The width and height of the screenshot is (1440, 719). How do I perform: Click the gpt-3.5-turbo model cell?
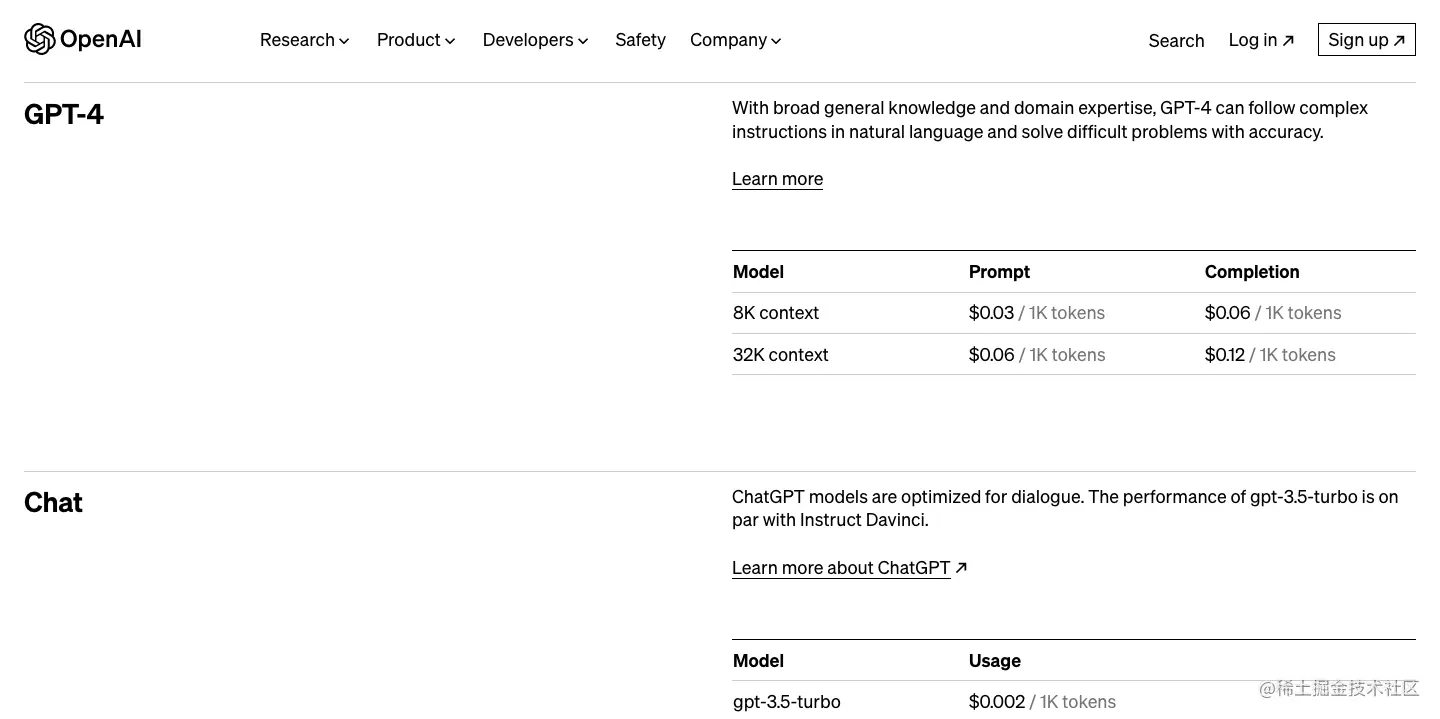[x=787, y=702]
